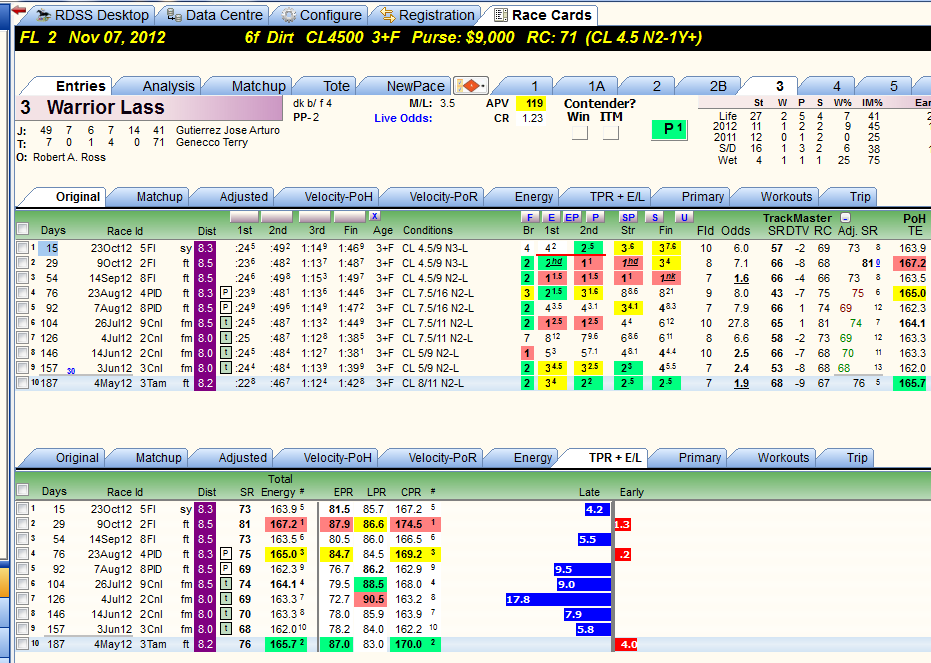The height and width of the screenshot is (663, 931).
Task: Click the turf t icon on 3Jun12 upper row
Action: point(226,368)
